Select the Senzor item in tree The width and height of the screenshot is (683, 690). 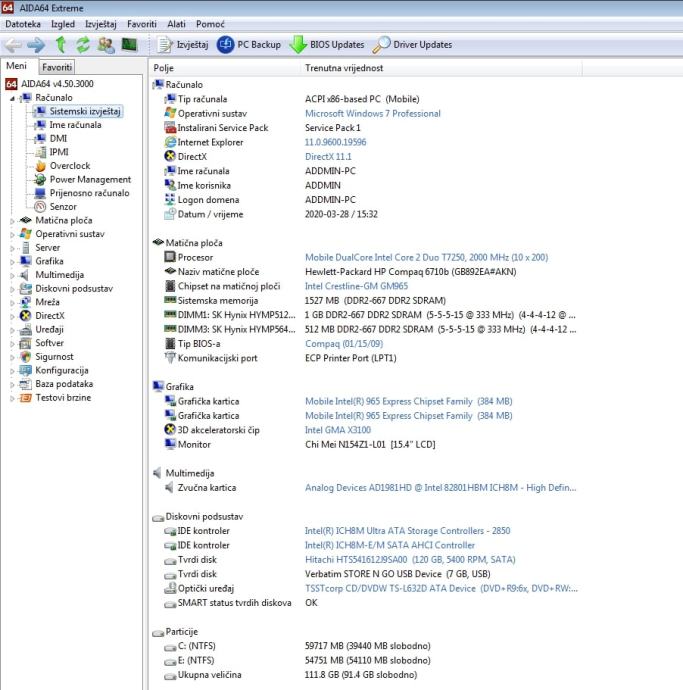point(63,207)
